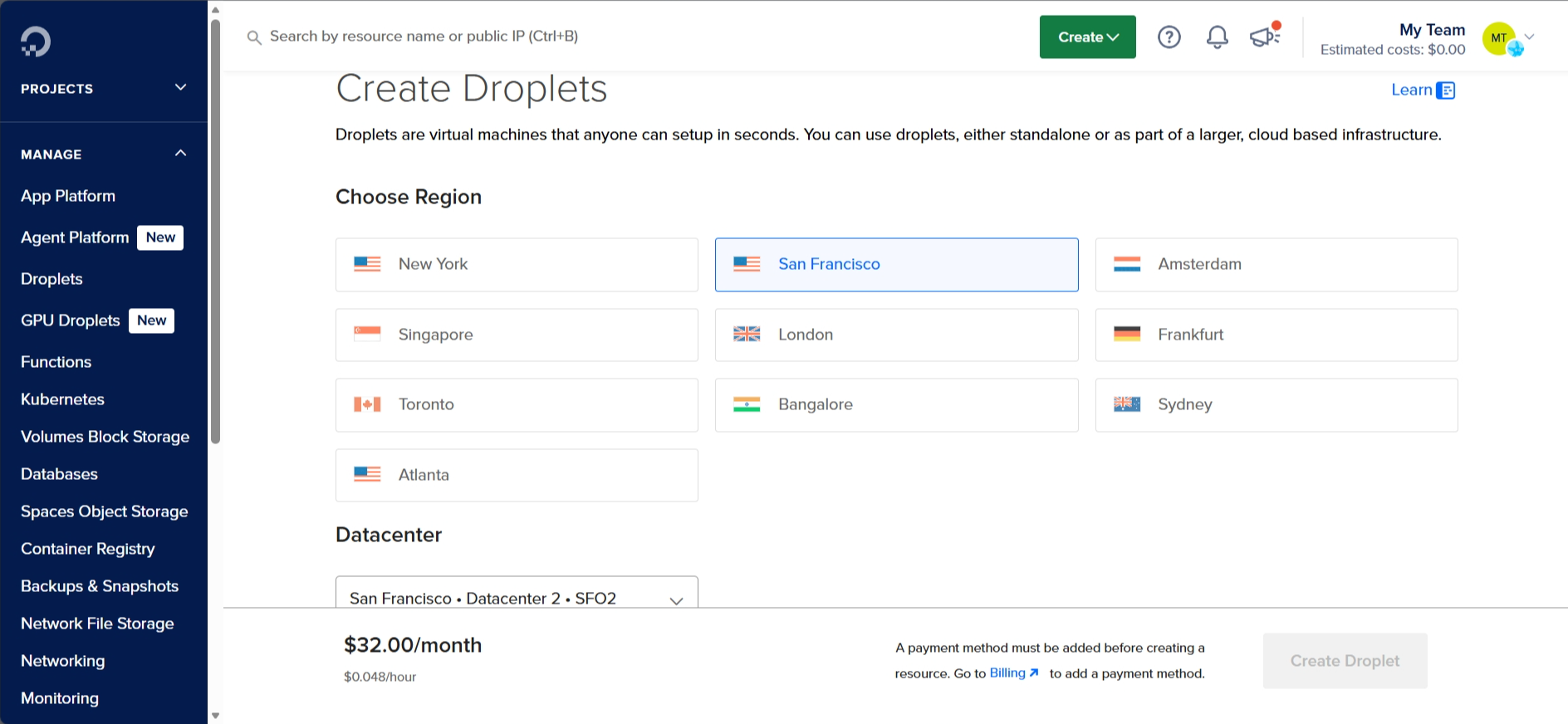Open Backups & Snapshots
This screenshot has width=1568, height=724.
point(100,586)
